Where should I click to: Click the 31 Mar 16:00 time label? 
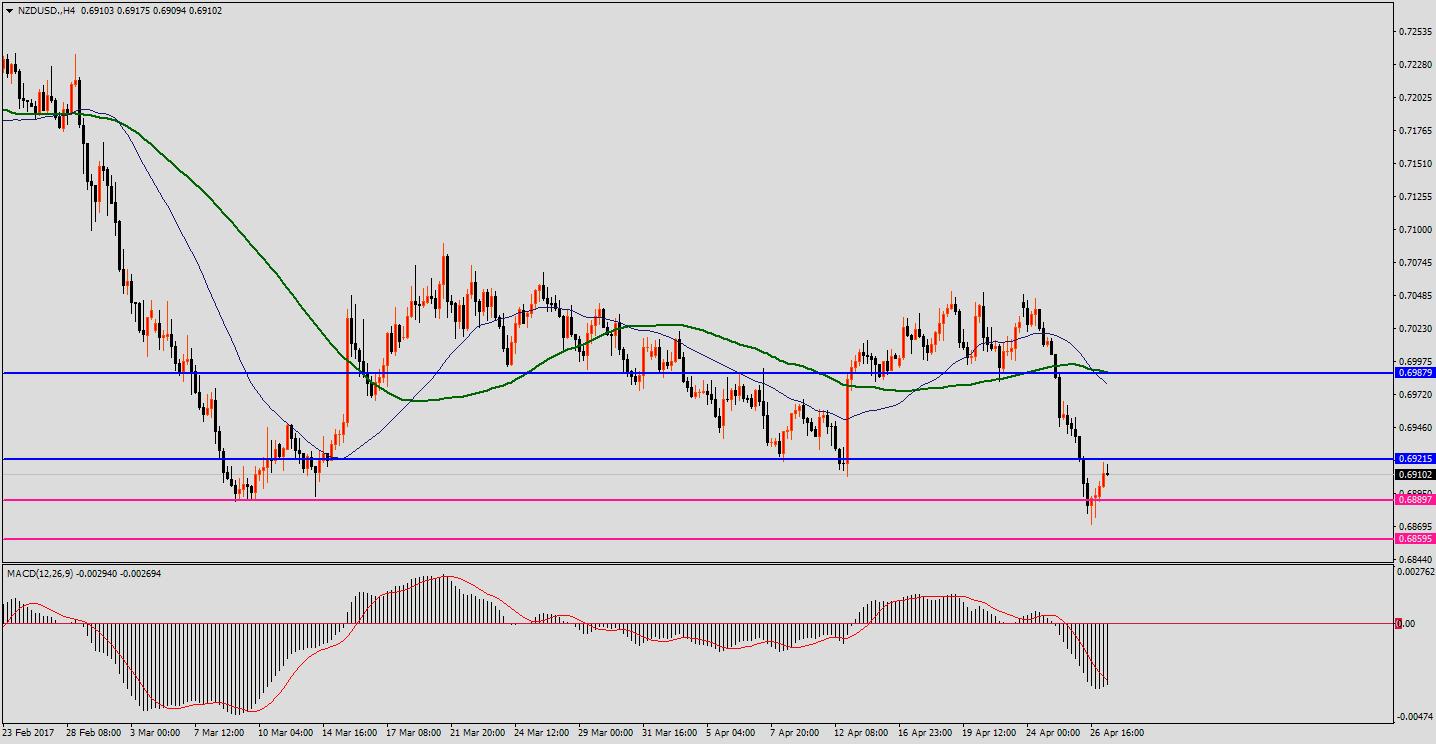click(x=669, y=733)
